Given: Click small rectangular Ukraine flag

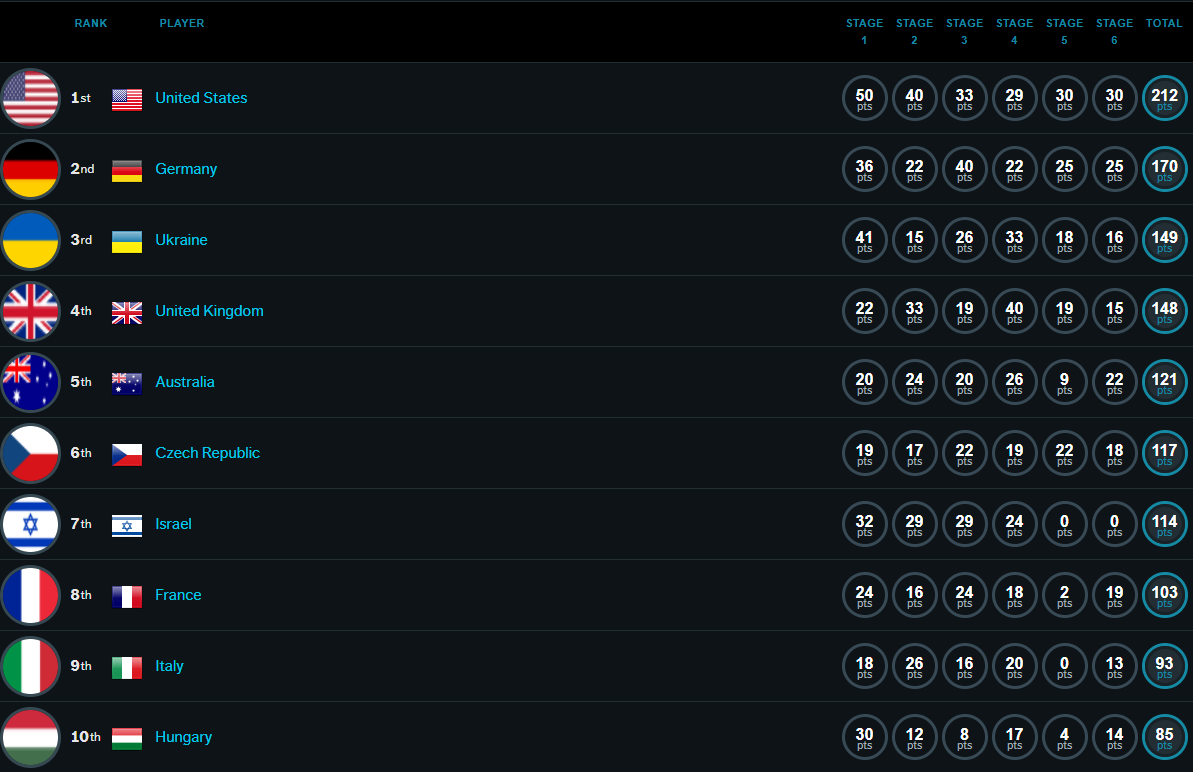Looking at the screenshot, I should tap(127, 242).
